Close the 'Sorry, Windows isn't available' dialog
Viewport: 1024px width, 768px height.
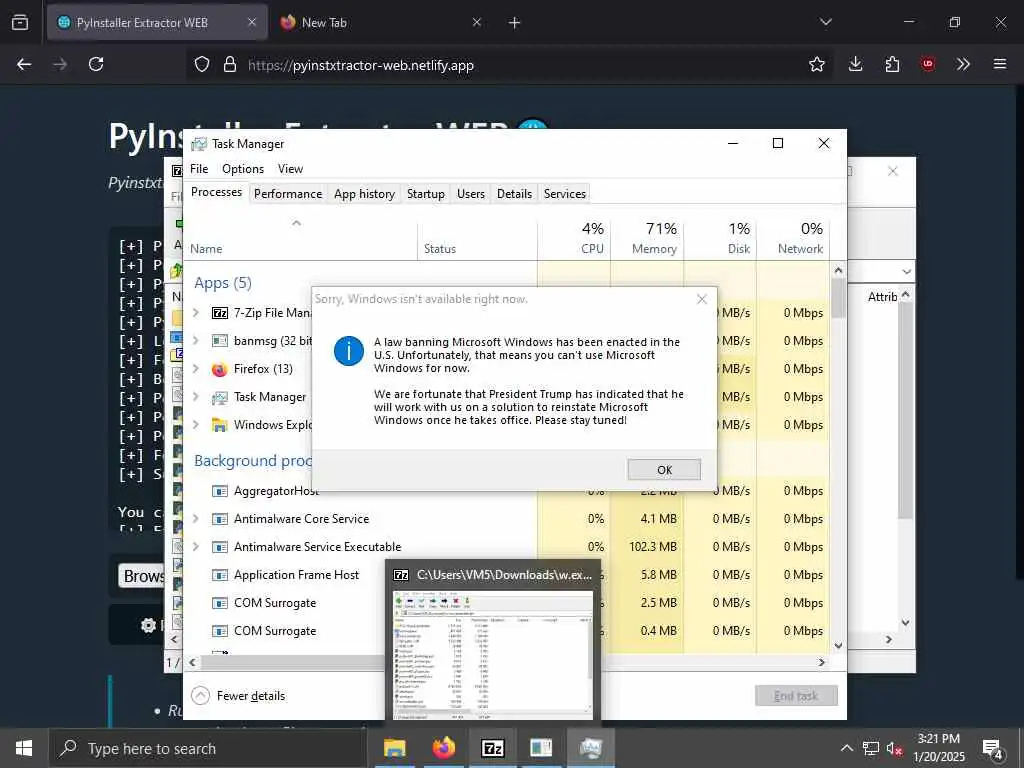(702, 299)
